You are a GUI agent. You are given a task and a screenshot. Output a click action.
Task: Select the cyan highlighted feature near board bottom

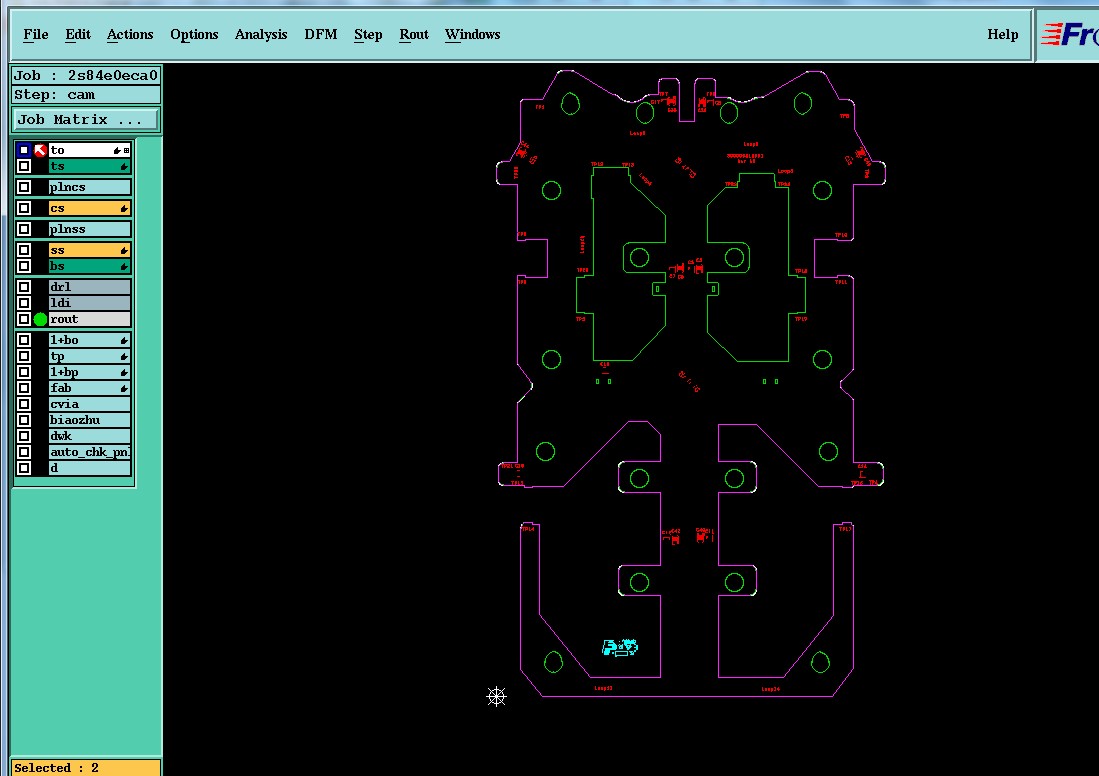pos(620,647)
